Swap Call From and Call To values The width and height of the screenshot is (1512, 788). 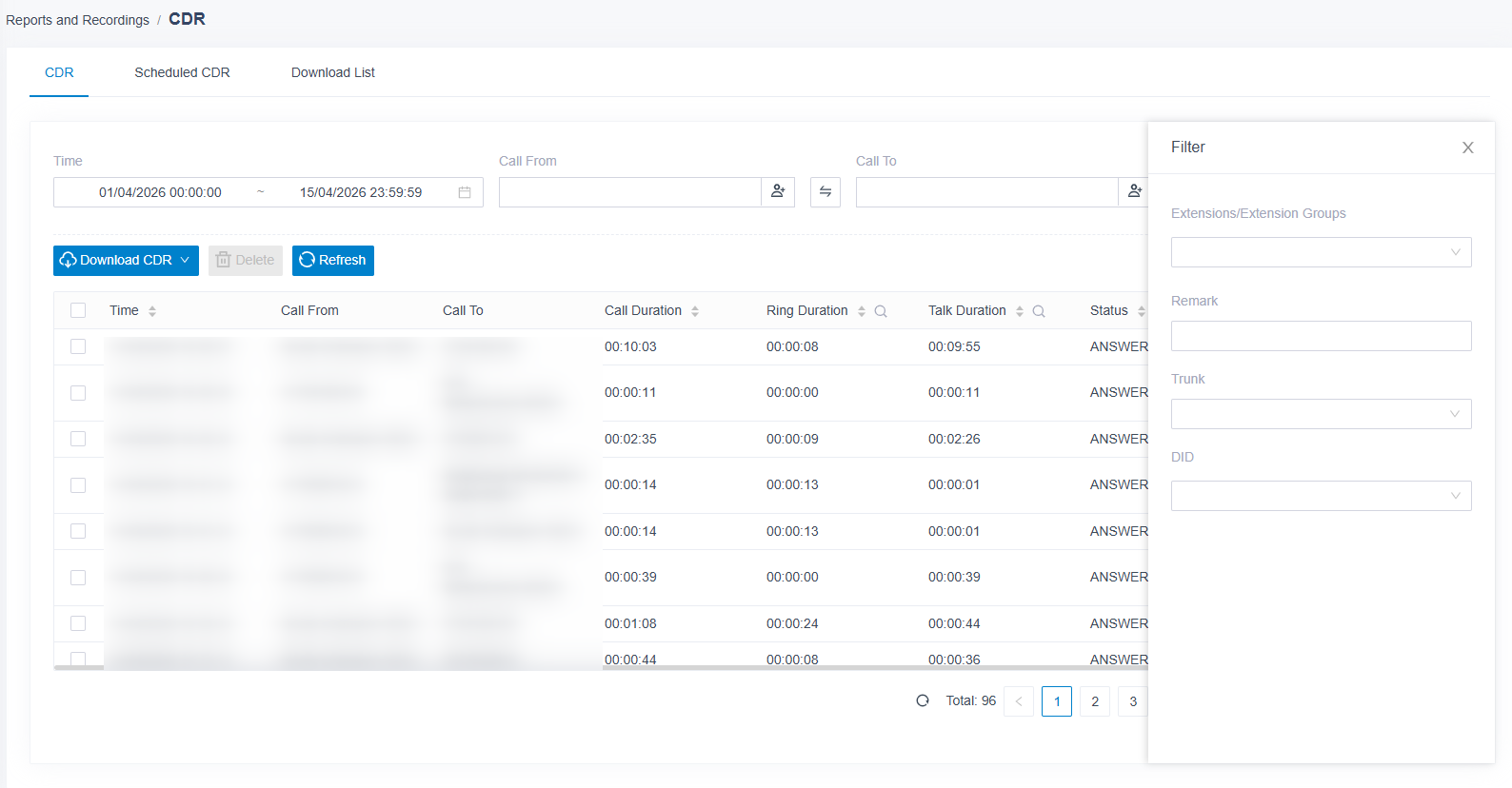point(826,192)
